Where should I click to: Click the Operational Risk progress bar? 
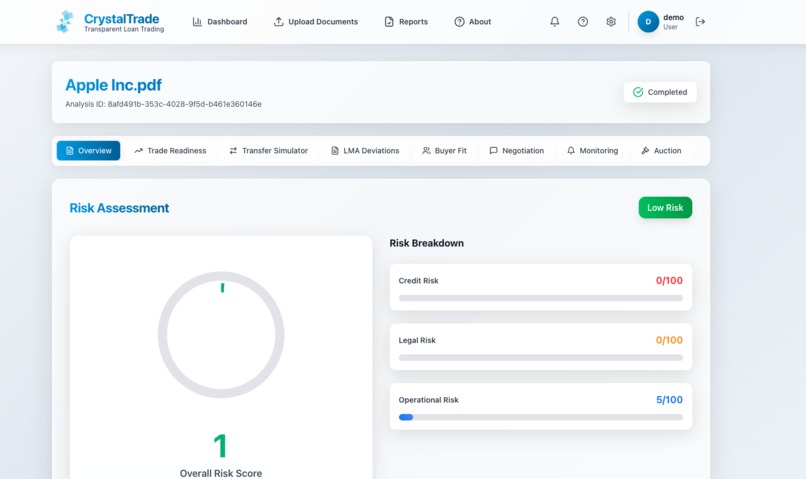click(541, 417)
